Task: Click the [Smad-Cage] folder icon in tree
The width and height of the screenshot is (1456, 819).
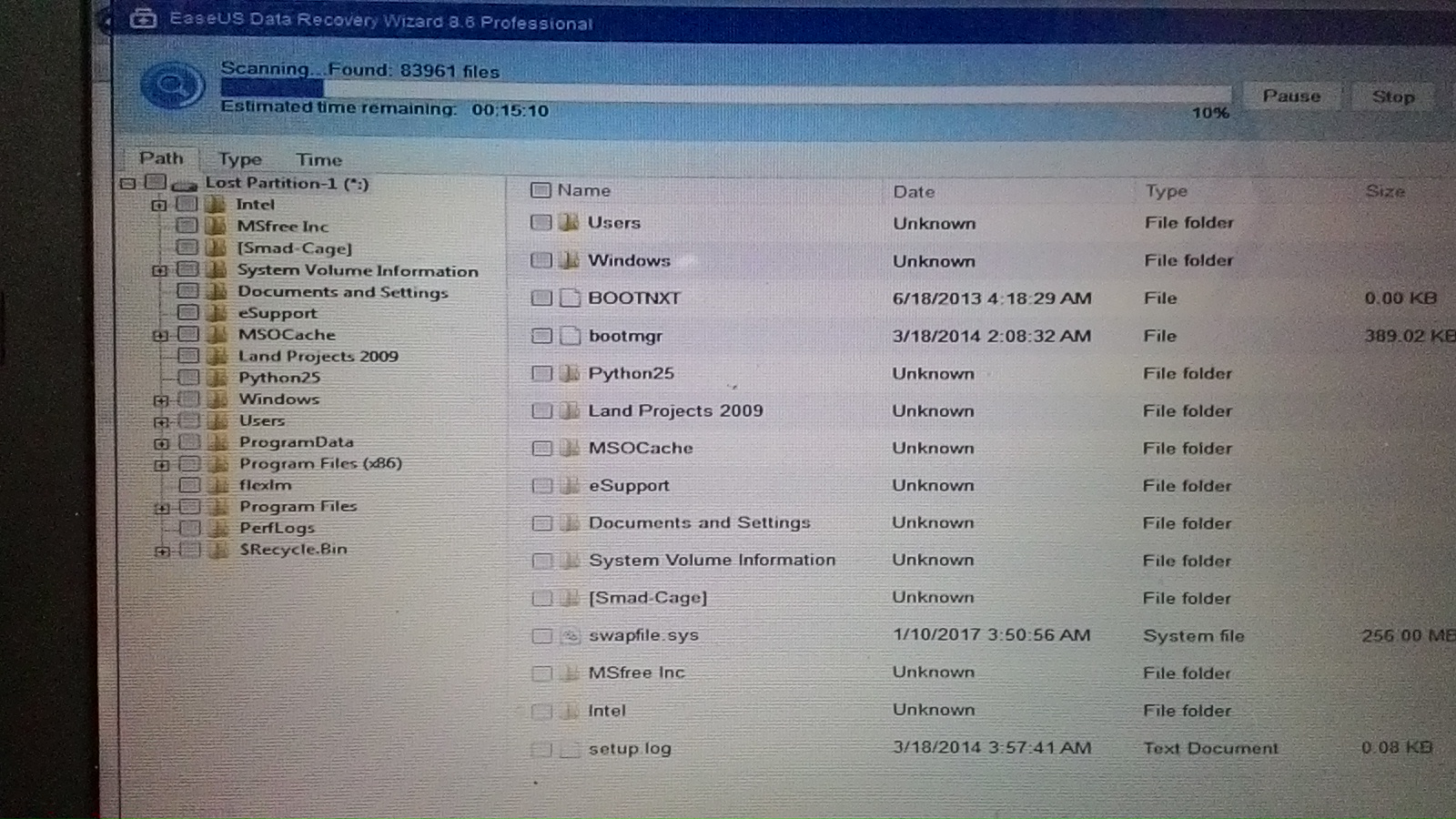Action: coord(216,248)
